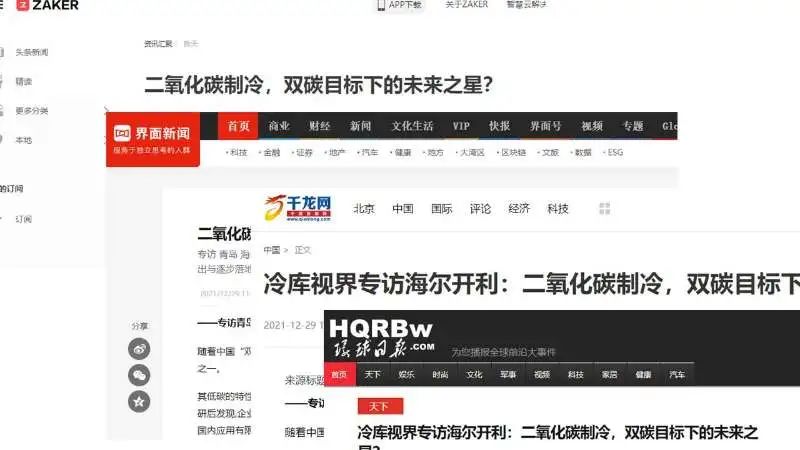Open the 财经 tab in 界面新闻
Image resolution: width=800 pixels, height=450 pixels.
tap(319, 126)
